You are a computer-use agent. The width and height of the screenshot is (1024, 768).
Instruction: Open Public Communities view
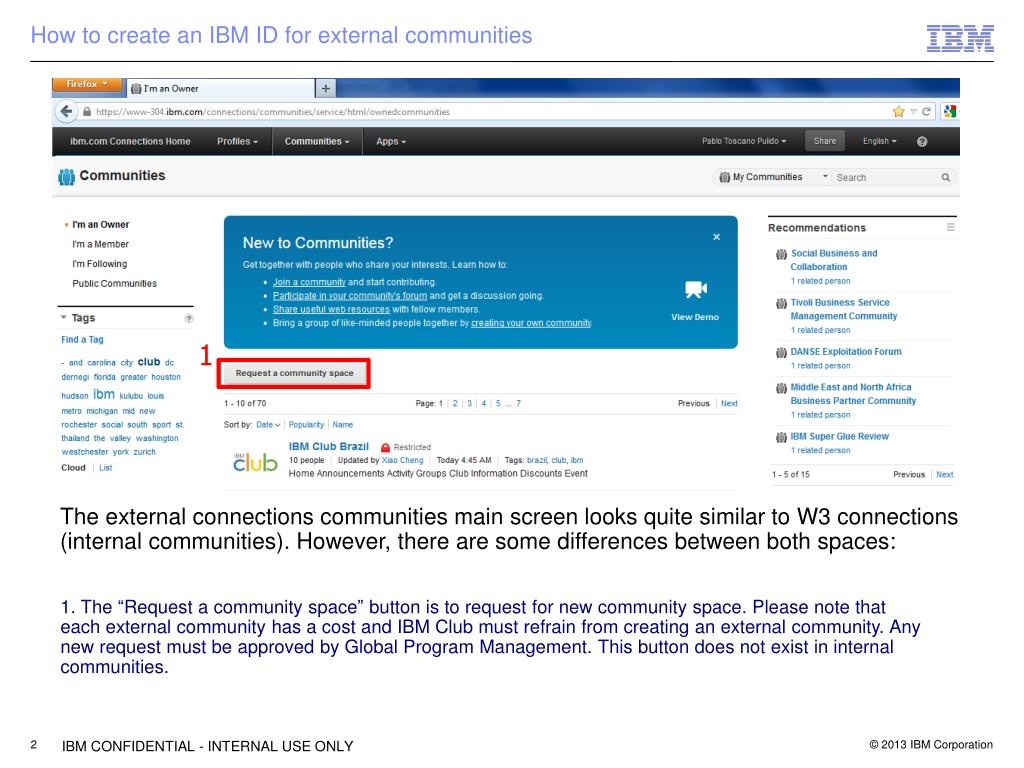pos(114,283)
